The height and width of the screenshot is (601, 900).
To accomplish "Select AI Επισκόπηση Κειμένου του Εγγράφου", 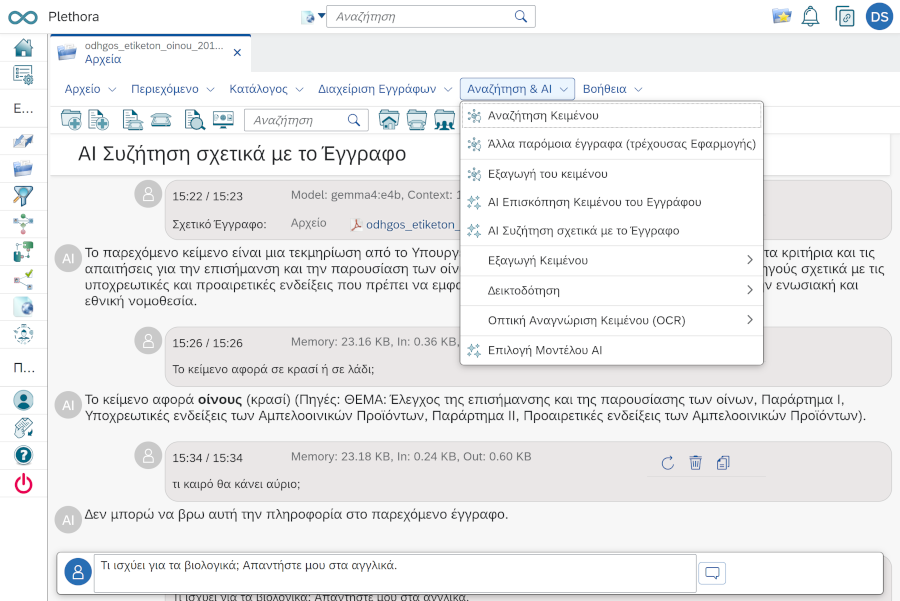I will (x=612, y=202).
